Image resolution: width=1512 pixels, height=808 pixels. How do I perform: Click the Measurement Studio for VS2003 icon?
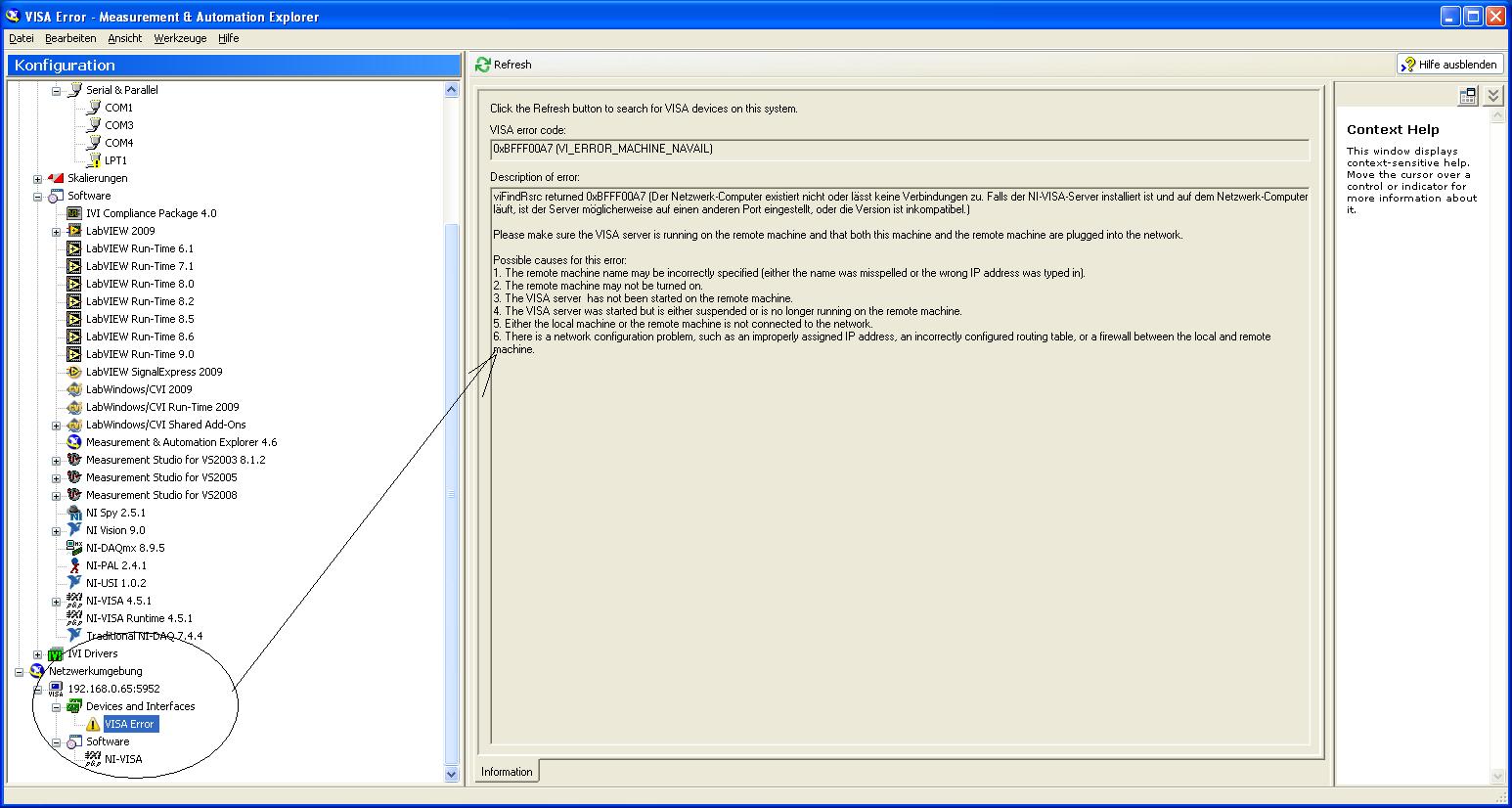click(75, 460)
